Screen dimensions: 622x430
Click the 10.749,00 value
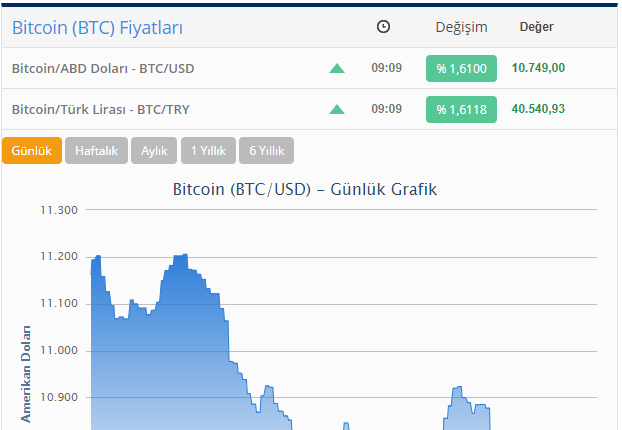click(538, 68)
